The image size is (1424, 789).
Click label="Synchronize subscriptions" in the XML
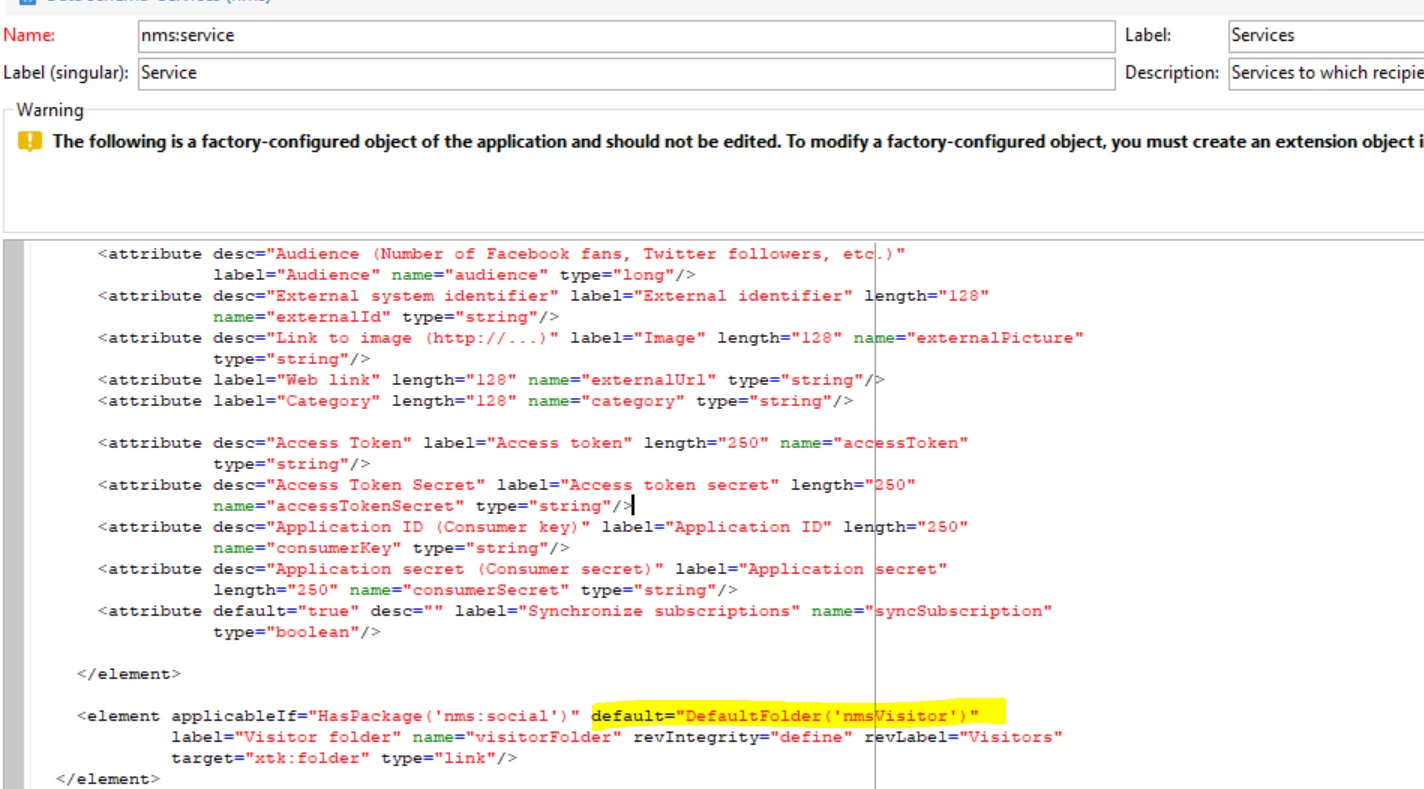click(x=628, y=611)
